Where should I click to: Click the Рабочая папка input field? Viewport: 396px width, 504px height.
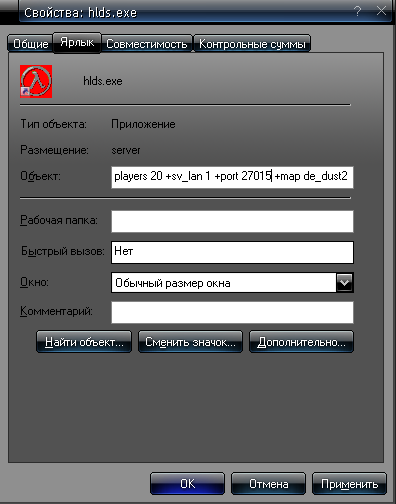[232, 221]
